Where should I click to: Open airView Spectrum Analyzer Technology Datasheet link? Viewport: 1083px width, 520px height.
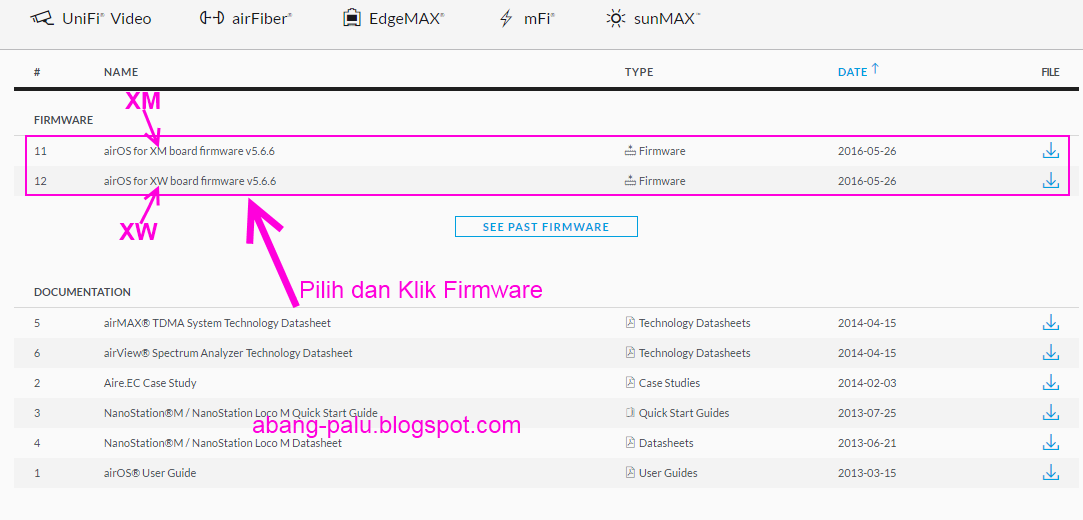(x=228, y=353)
